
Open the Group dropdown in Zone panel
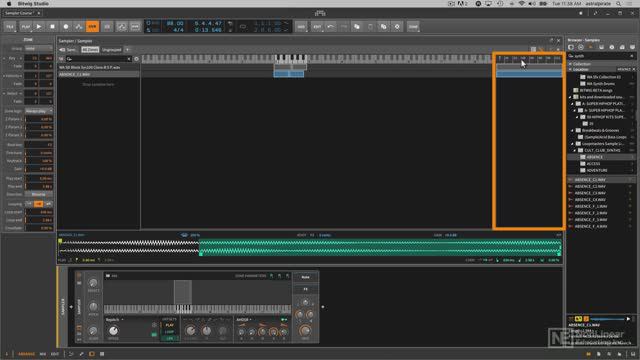coord(38,49)
